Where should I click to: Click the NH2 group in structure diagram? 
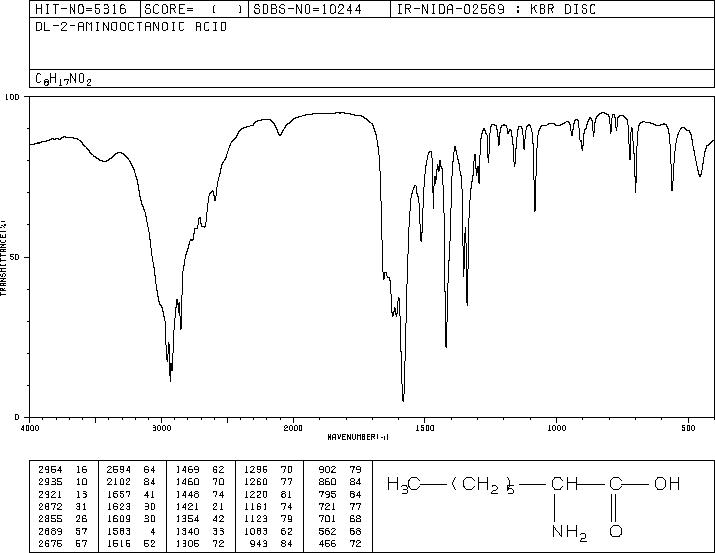(x=569, y=532)
